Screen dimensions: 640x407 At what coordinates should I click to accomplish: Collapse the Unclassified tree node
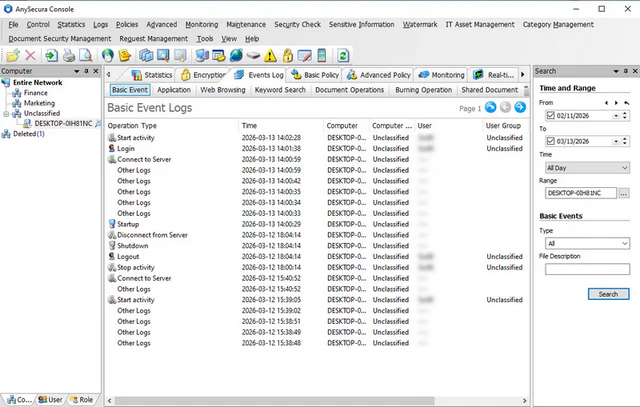click(6, 113)
